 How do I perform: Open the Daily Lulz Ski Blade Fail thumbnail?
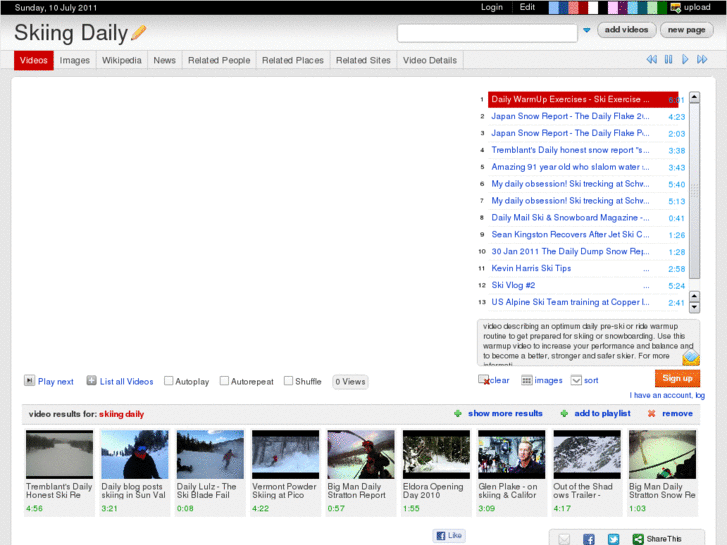pos(210,455)
